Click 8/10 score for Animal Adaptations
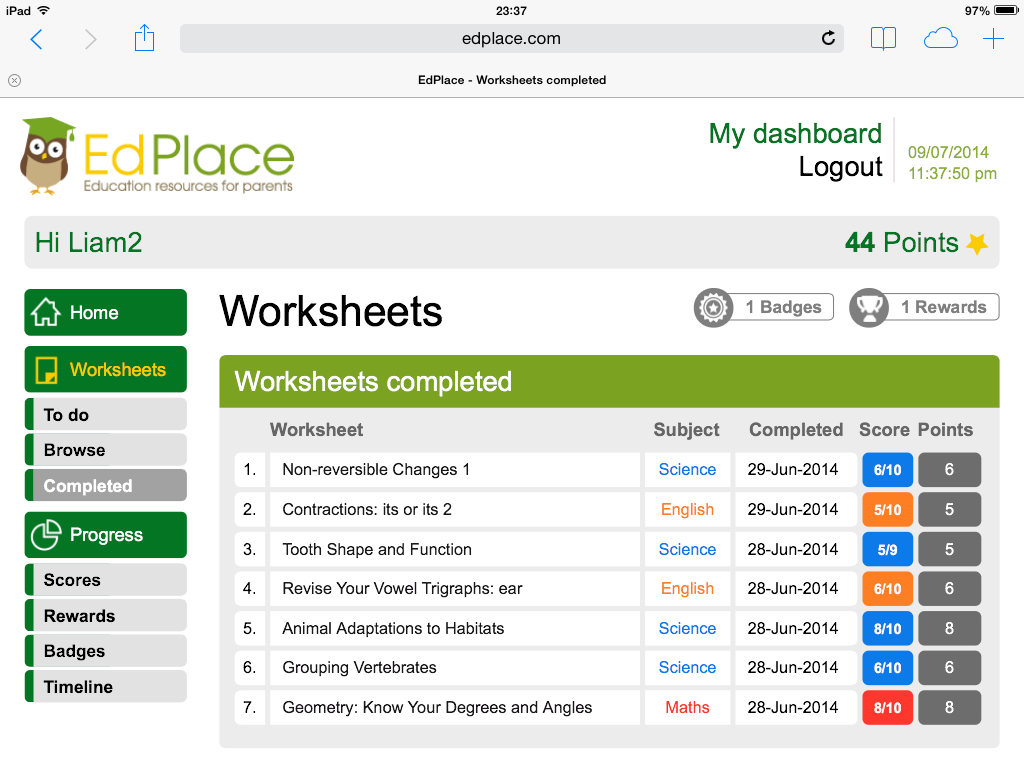1024x768 pixels. pos(888,628)
